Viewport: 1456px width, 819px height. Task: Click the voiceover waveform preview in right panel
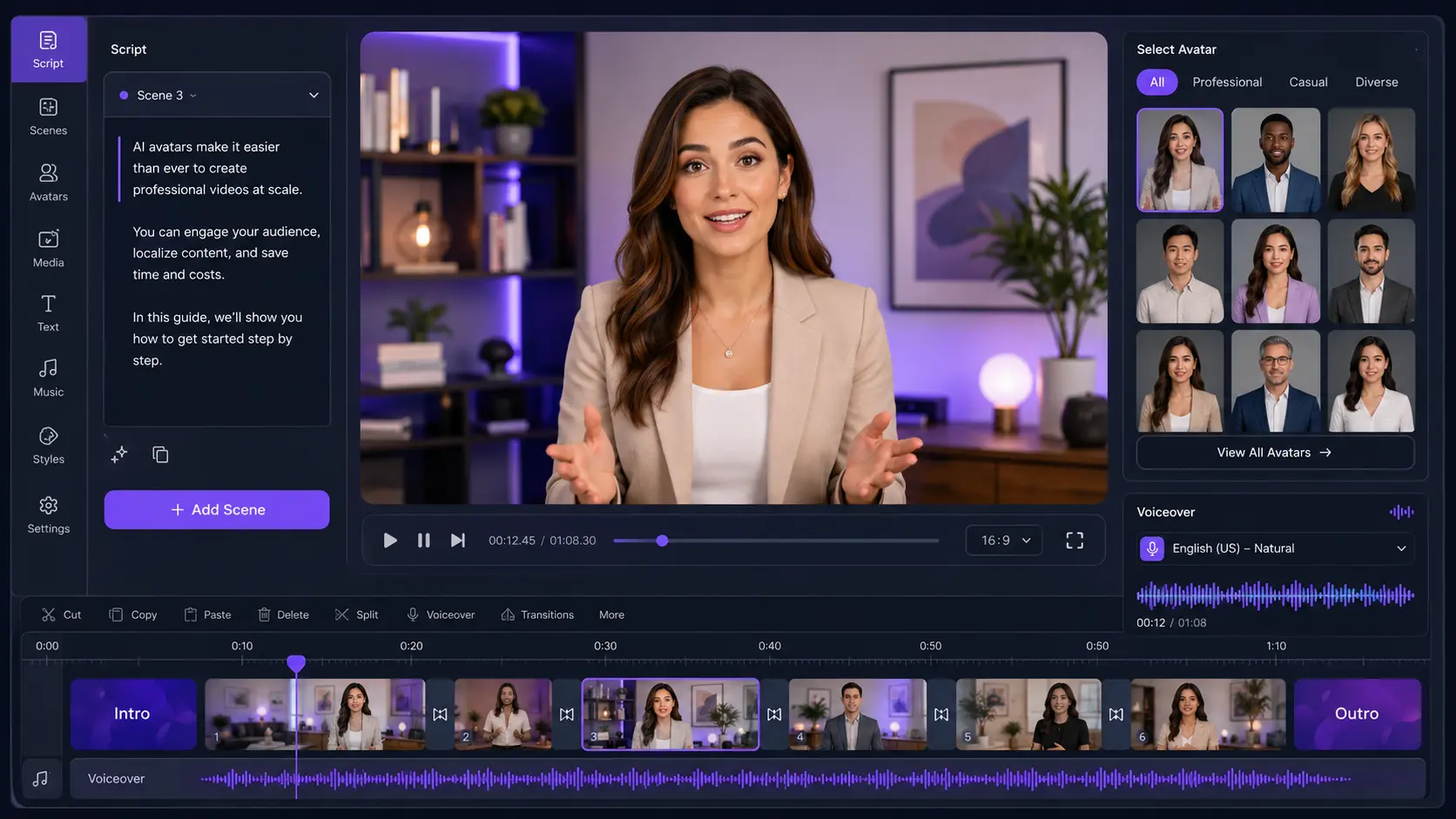point(1275,595)
